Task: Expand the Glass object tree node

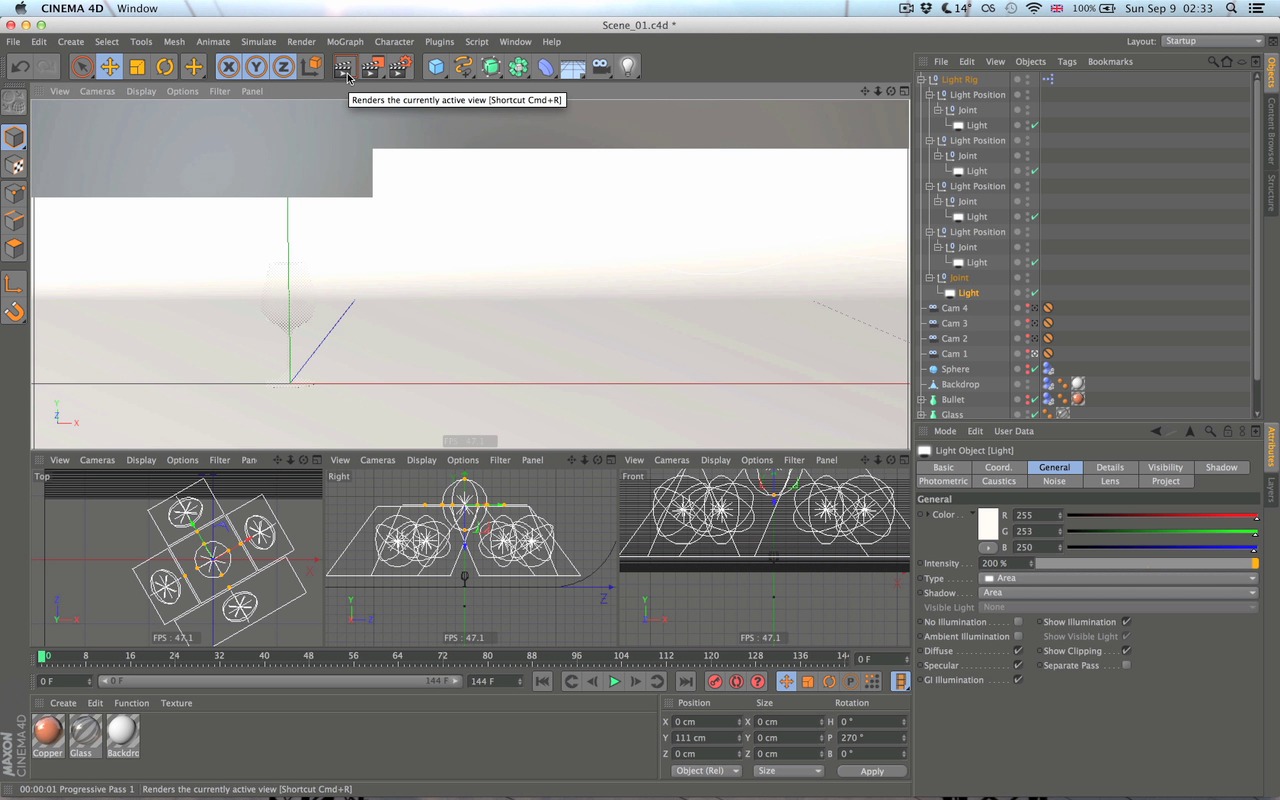Action: pos(922,414)
